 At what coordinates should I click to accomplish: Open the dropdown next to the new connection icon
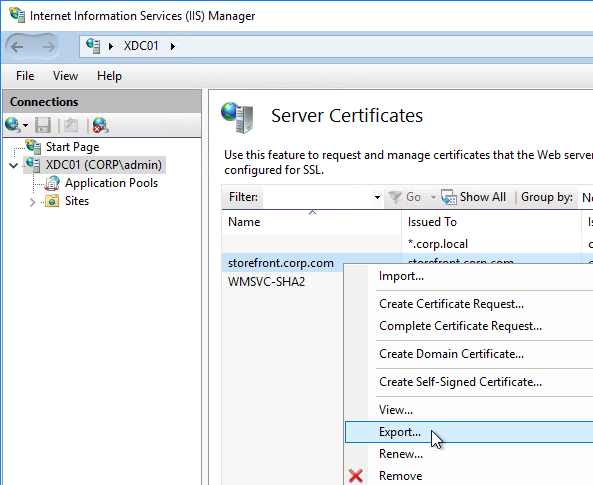[x=25, y=125]
